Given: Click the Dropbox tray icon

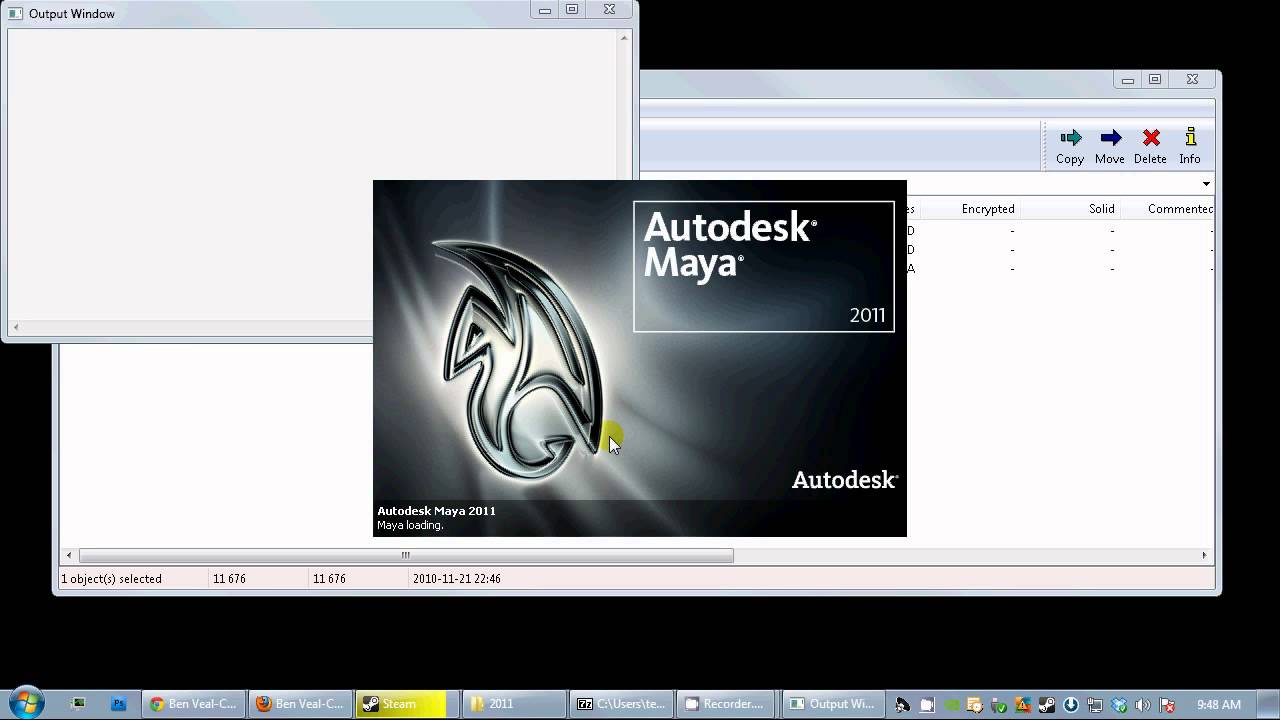Looking at the screenshot, I should pos(1119,705).
